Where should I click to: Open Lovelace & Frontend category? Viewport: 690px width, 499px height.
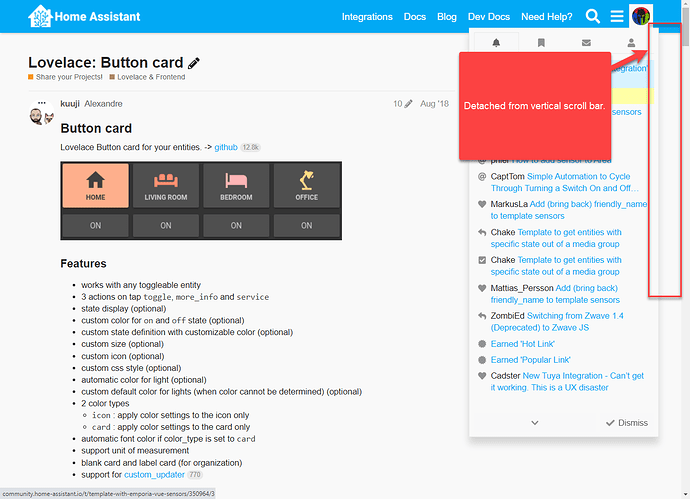tap(147, 77)
